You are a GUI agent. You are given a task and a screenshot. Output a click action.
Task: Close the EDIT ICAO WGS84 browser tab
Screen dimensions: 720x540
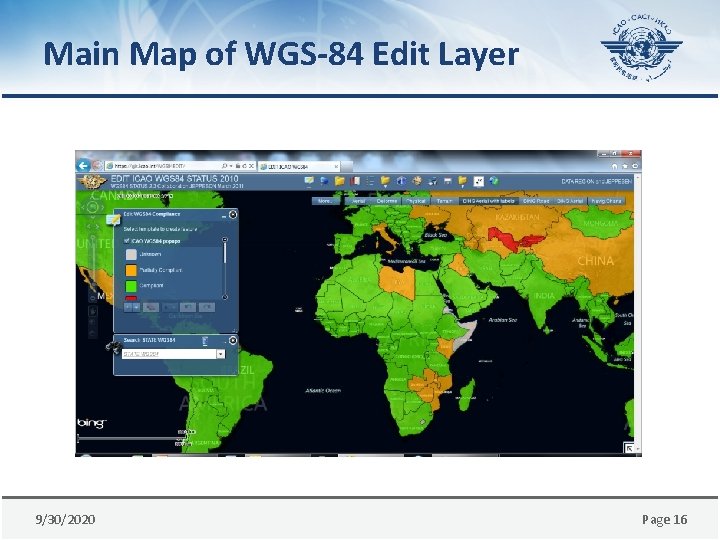(336, 167)
